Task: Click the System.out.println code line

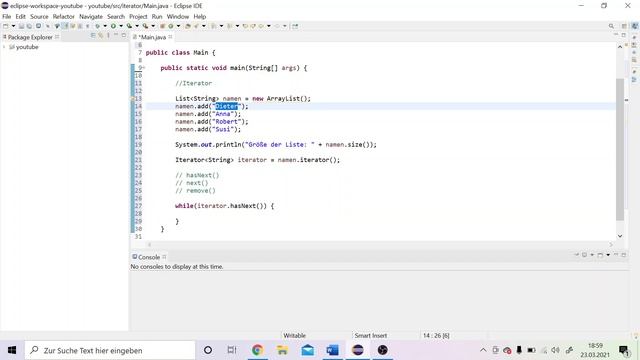Action: [276, 144]
